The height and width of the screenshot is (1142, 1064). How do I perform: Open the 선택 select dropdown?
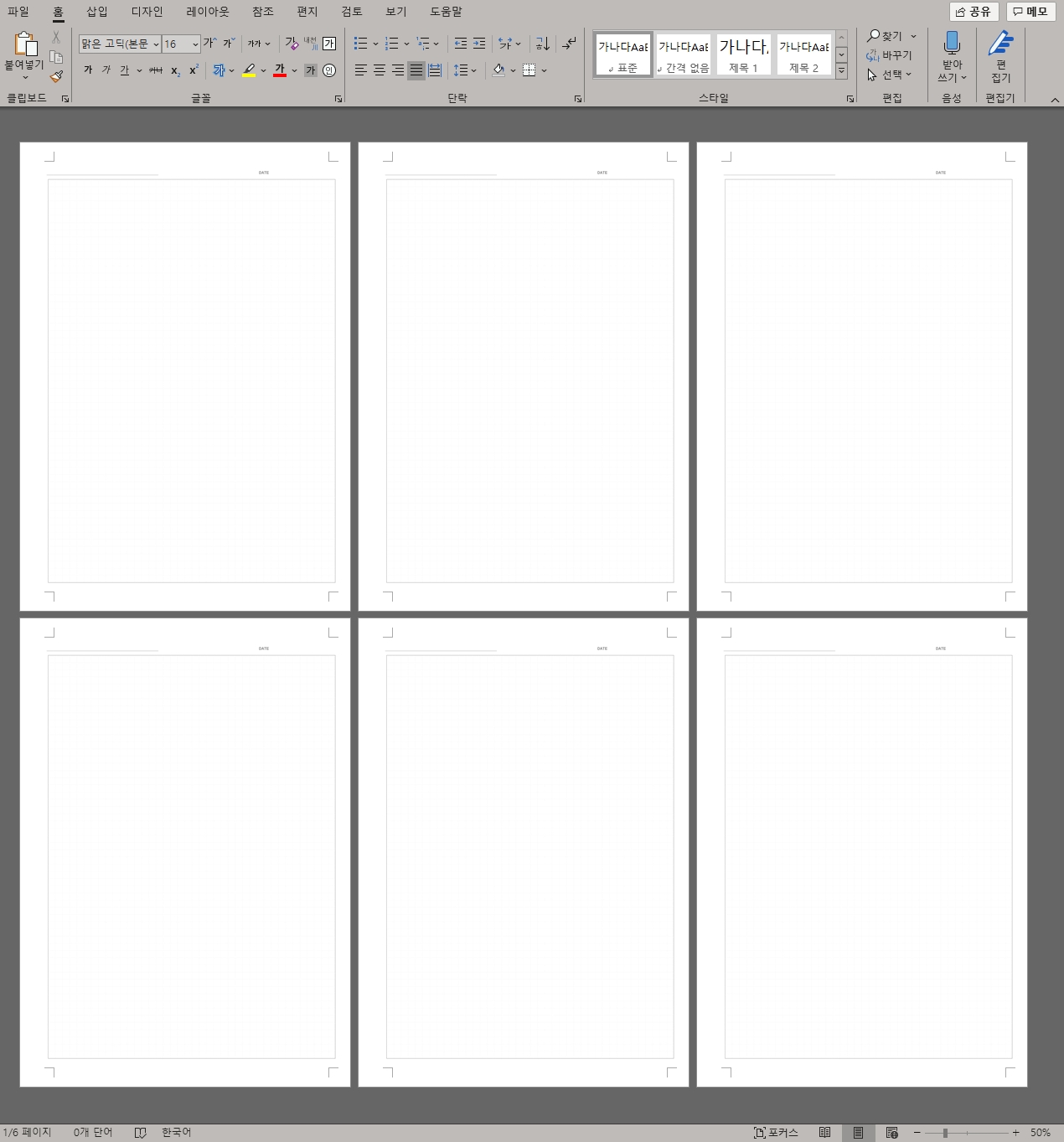(x=890, y=75)
